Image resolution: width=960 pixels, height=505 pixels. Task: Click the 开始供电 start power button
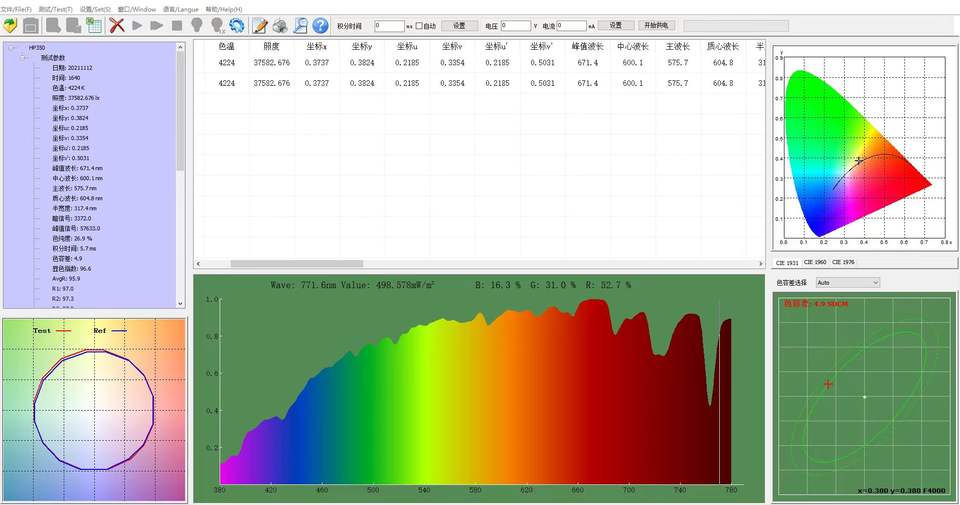tap(656, 26)
